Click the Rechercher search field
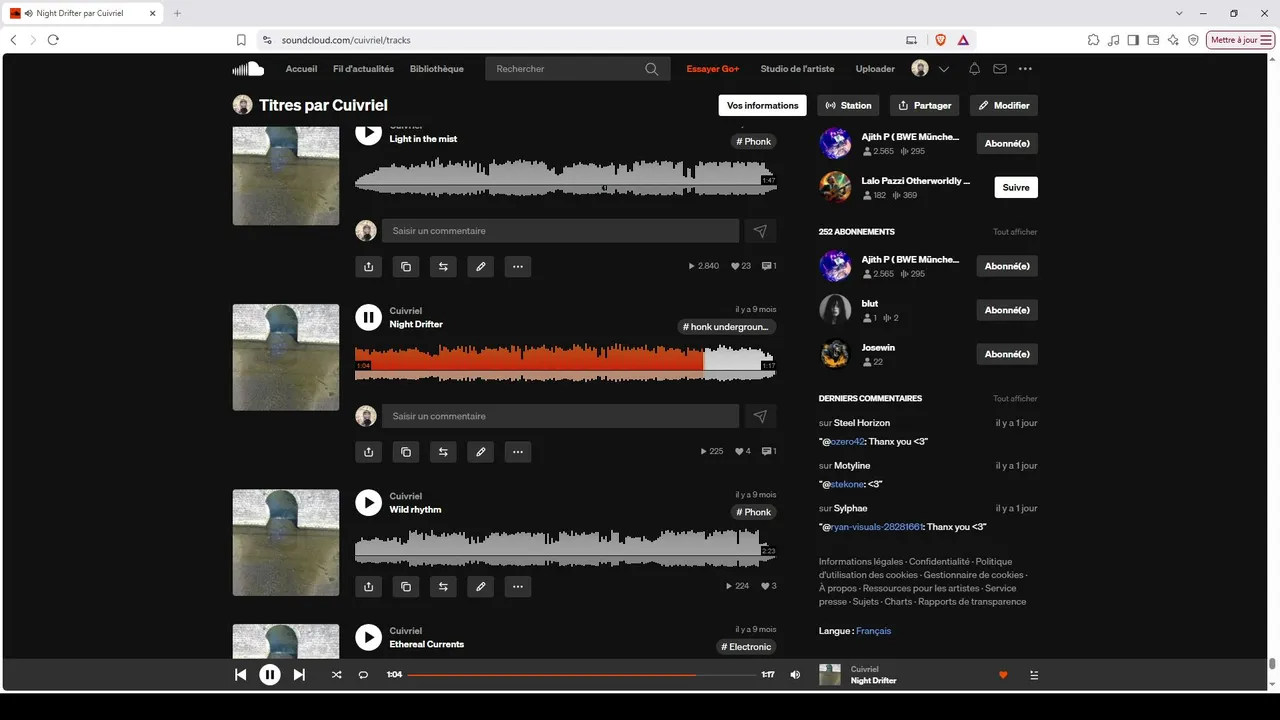This screenshot has width=1280, height=720. click(x=577, y=69)
